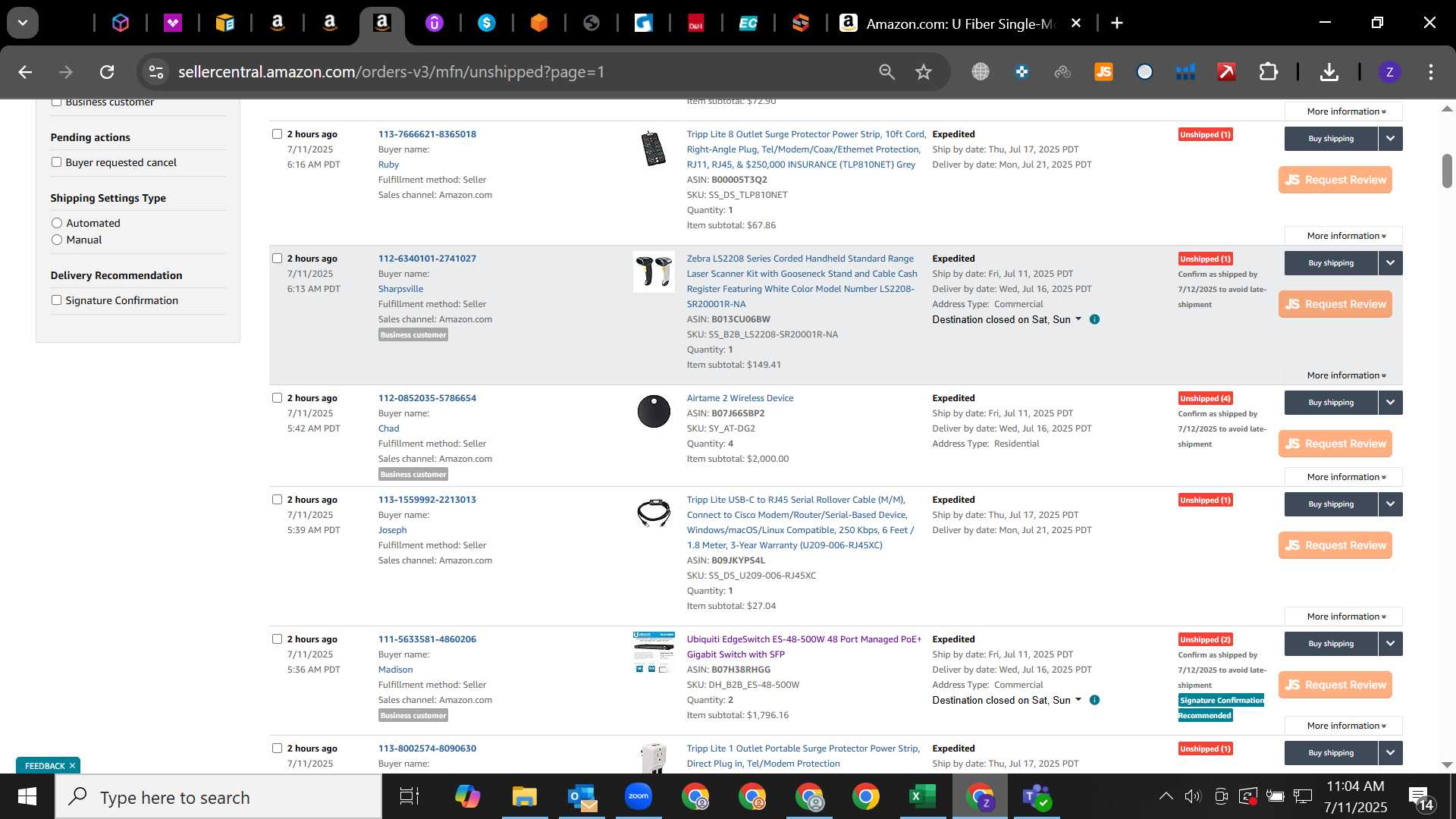Close the U Fiber Single-Mode tab
The image size is (1456, 819).
(1075, 24)
